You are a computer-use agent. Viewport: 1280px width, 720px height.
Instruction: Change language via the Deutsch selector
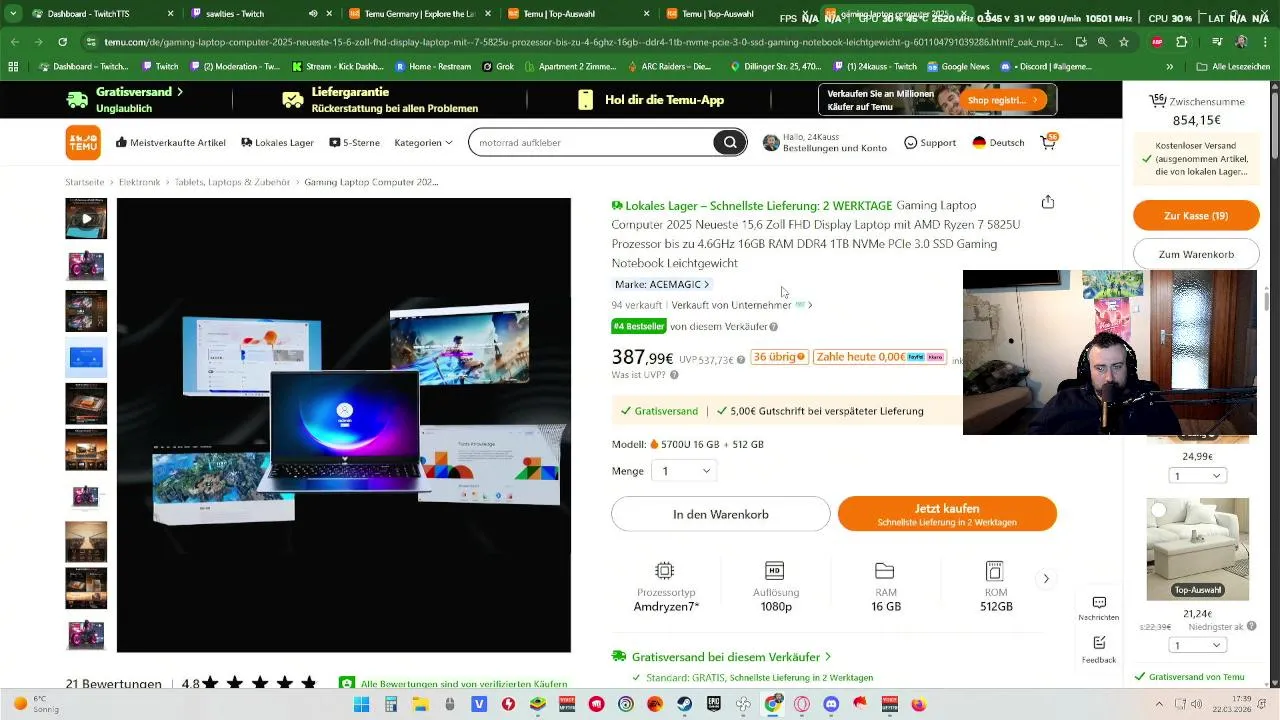point(998,142)
